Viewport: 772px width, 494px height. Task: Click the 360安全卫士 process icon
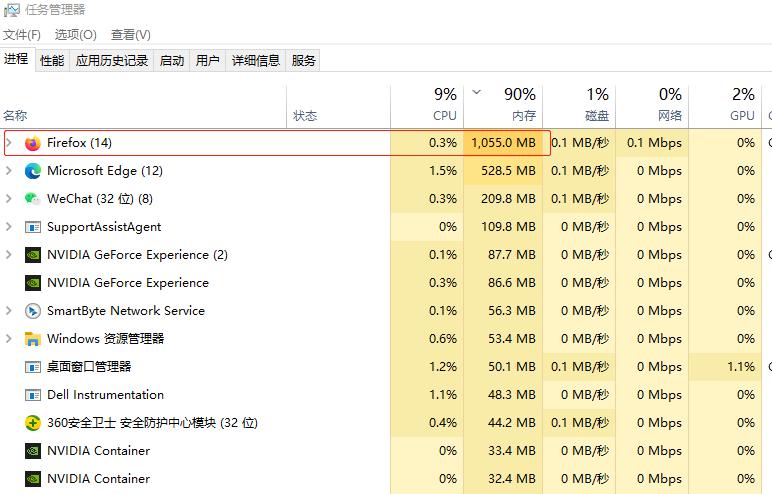(x=32, y=423)
